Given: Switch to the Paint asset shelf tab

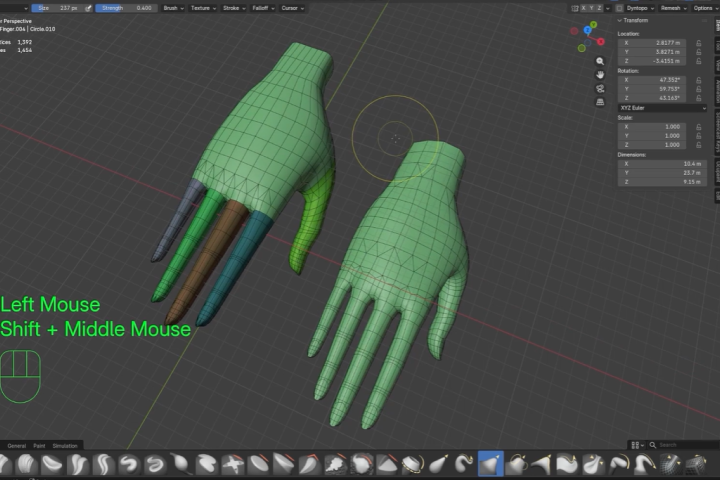Looking at the screenshot, I should [39, 446].
